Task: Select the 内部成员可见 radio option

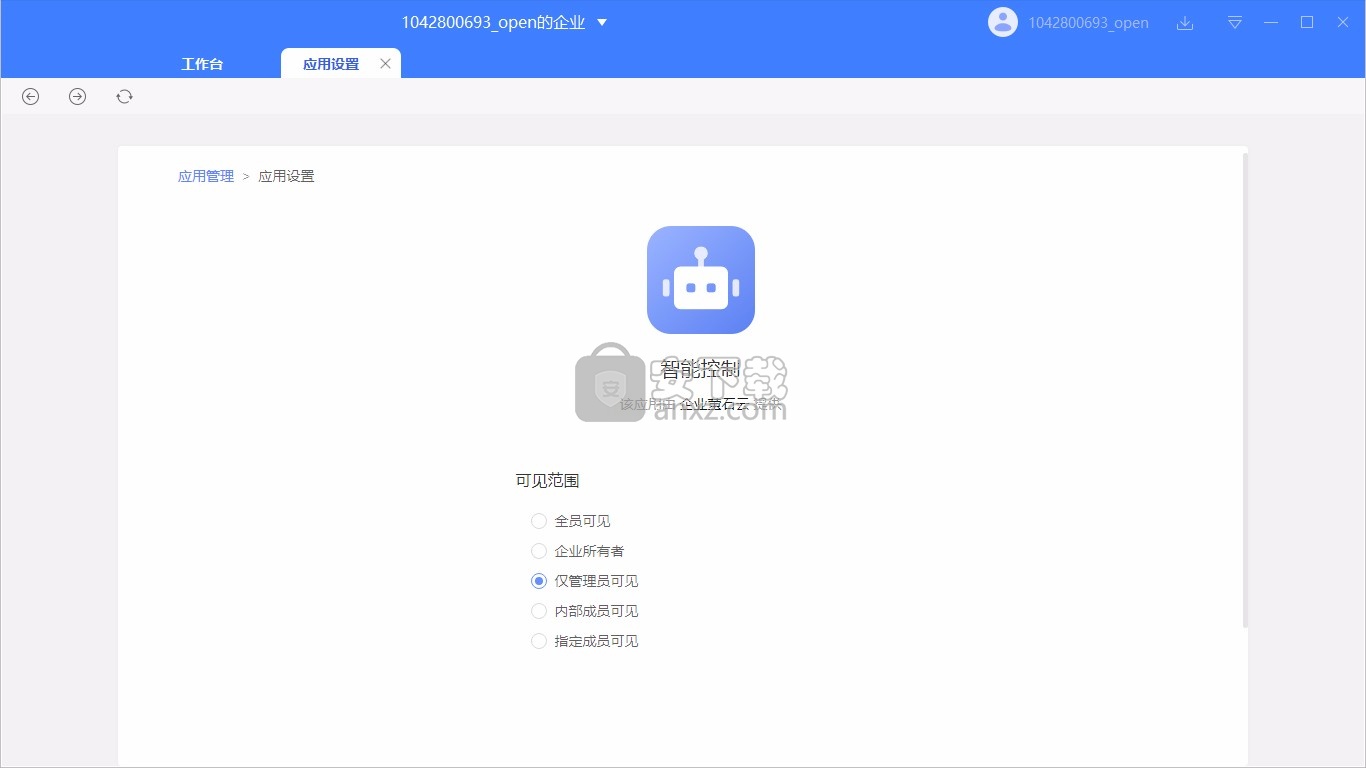Action: (x=539, y=611)
